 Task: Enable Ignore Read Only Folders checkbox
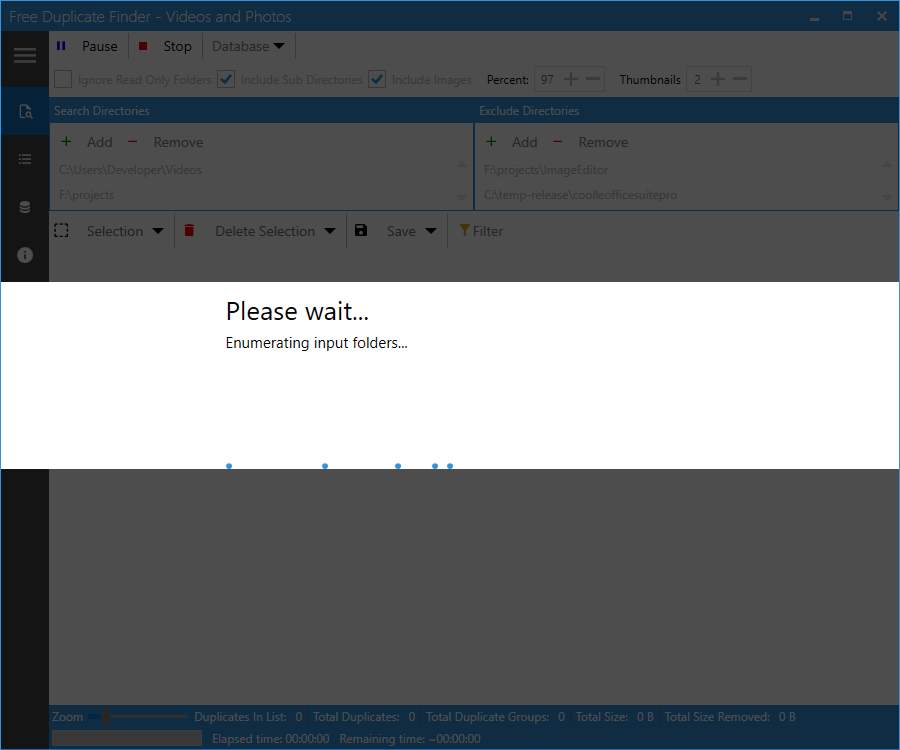pyautogui.click(x=63, y=80)
